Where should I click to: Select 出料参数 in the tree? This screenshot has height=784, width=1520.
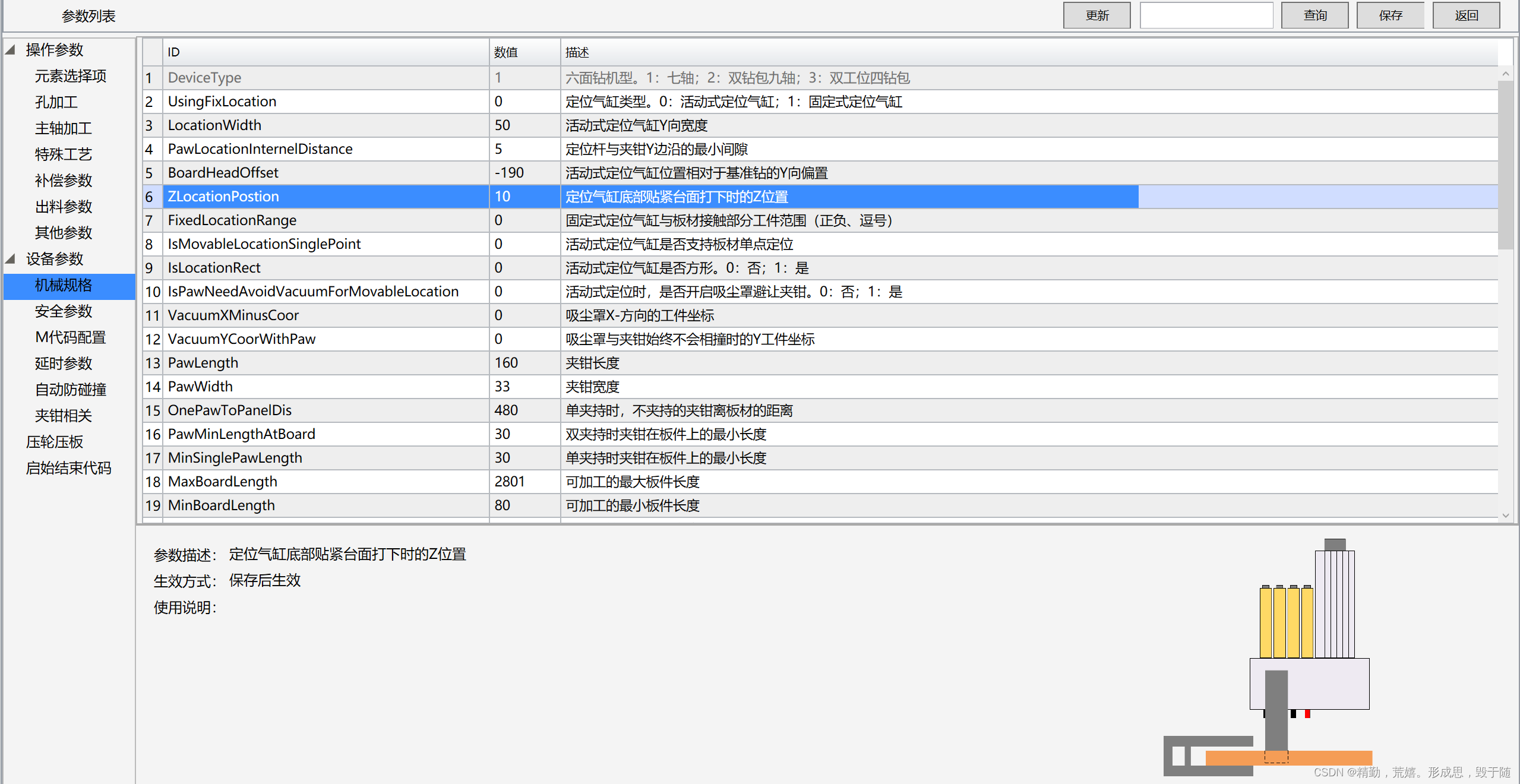click(64, 207)
